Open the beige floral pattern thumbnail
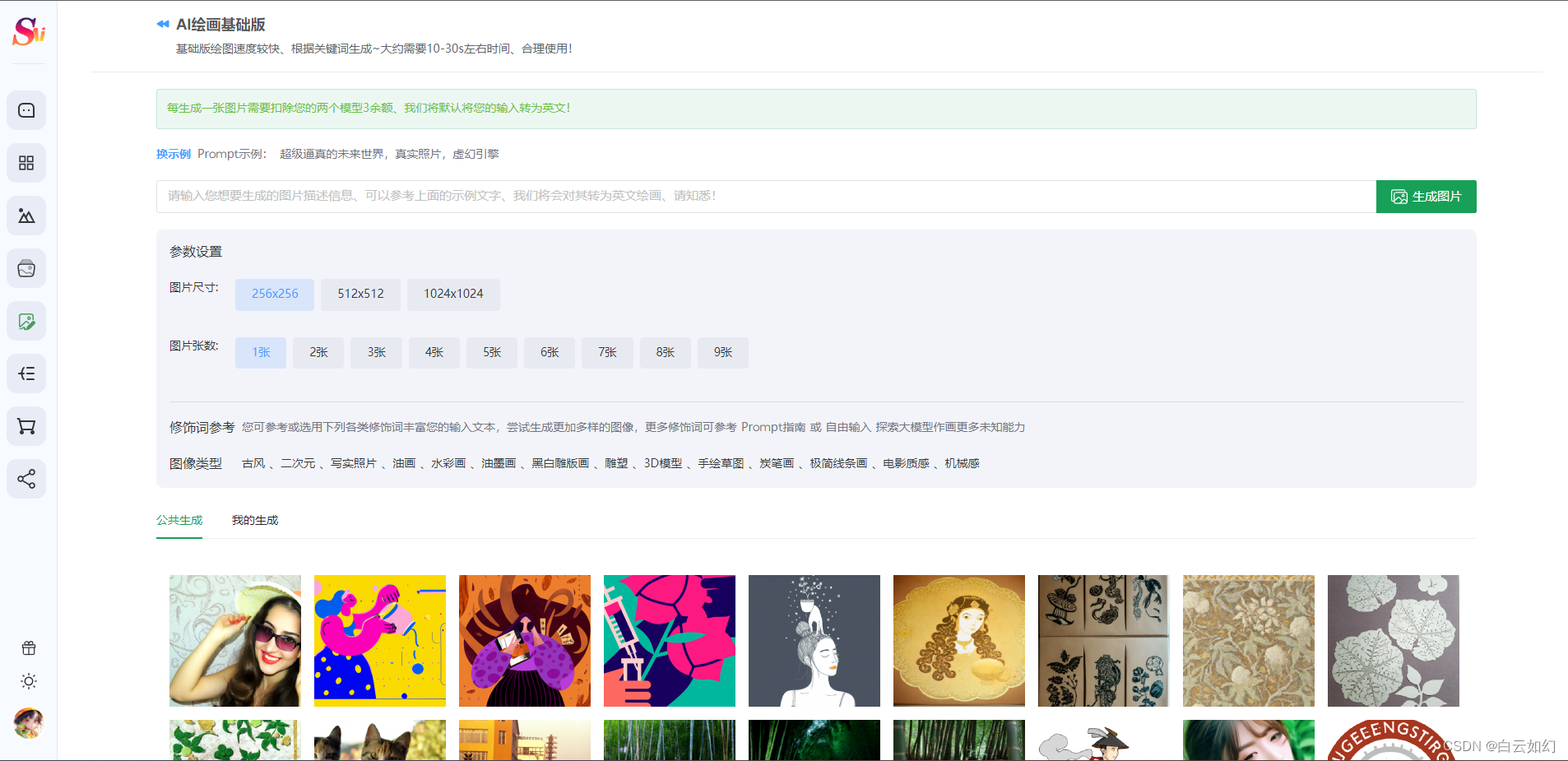The image size is (1568, 761). click(x=1249, y=641)
